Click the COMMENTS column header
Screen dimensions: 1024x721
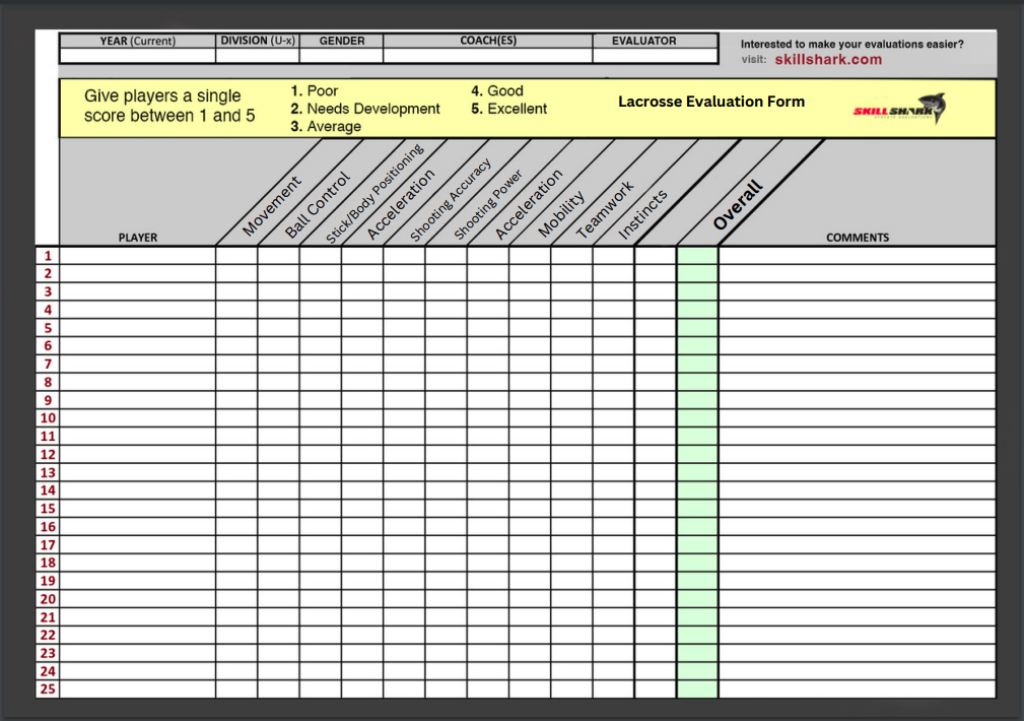(x=857, y=238)
